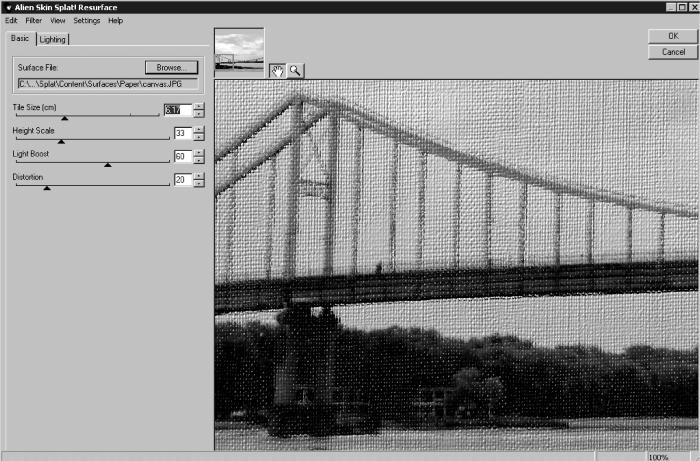Click Browse to choose surface file
This screenshot has height=461, width=700.
coord(171,67)
